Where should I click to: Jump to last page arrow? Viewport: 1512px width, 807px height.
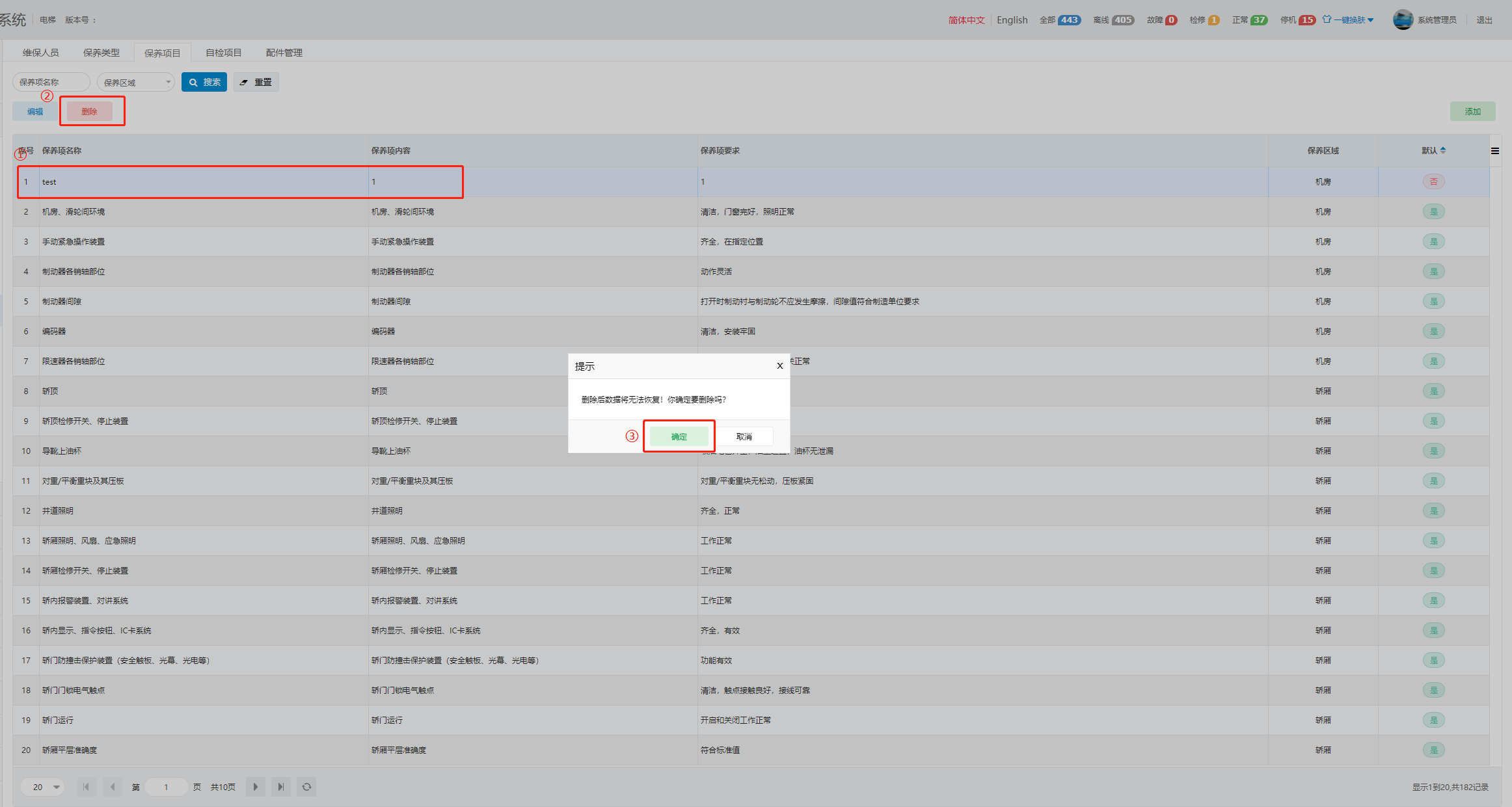click(x=280, y=787)
